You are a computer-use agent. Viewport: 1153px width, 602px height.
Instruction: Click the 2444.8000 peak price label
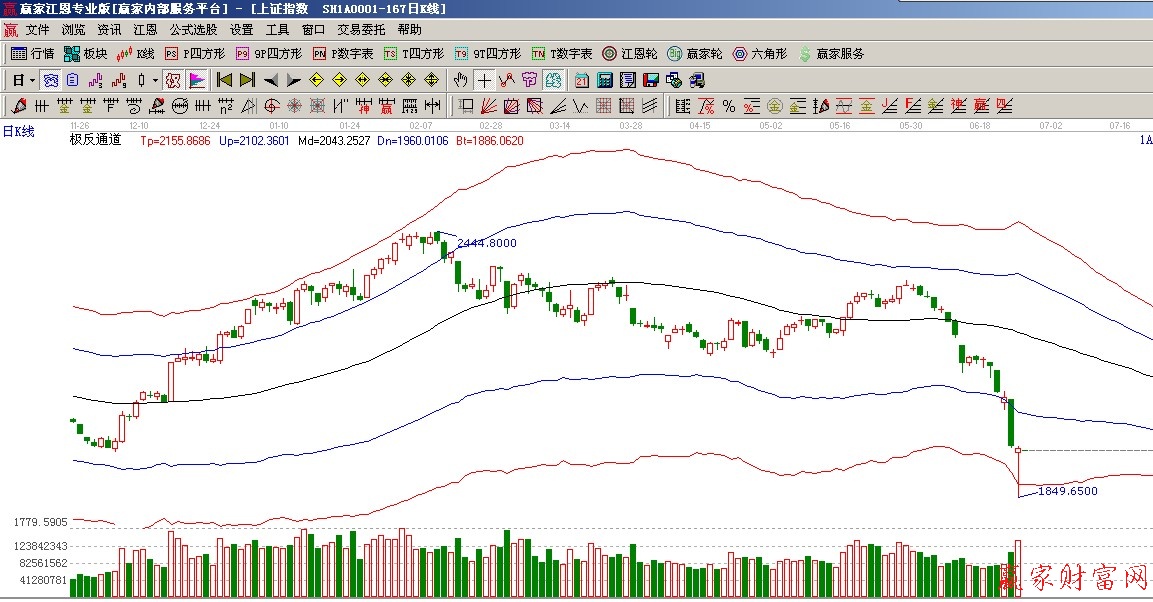[x=486, y=243]
